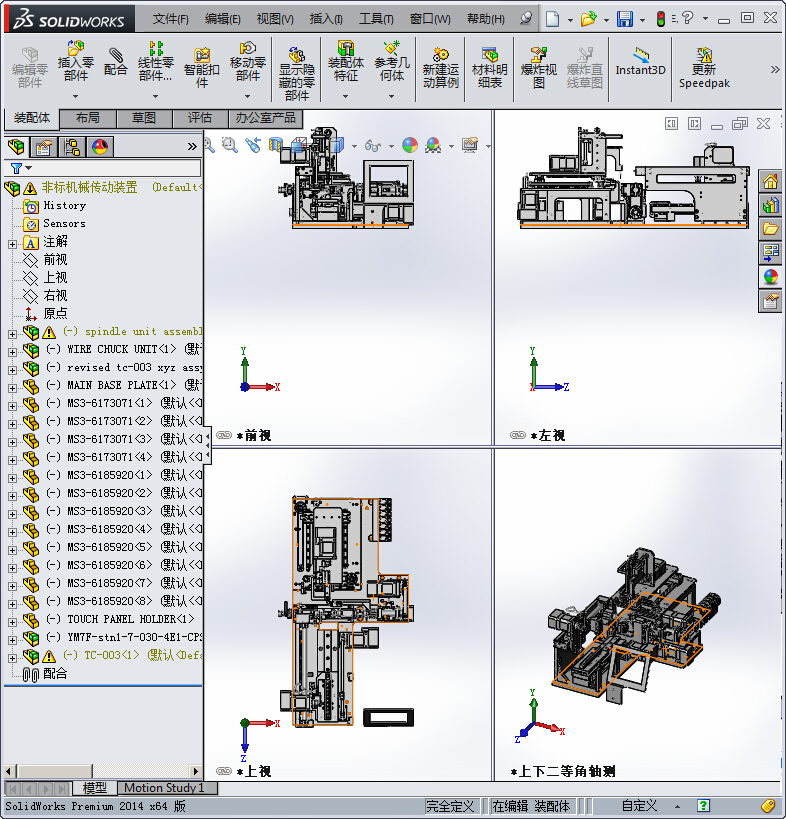Open Assembly Features (装配体特征) tool
Image resolution: width=786 pixels, height=819 pixels.
[x=345, y=48]
